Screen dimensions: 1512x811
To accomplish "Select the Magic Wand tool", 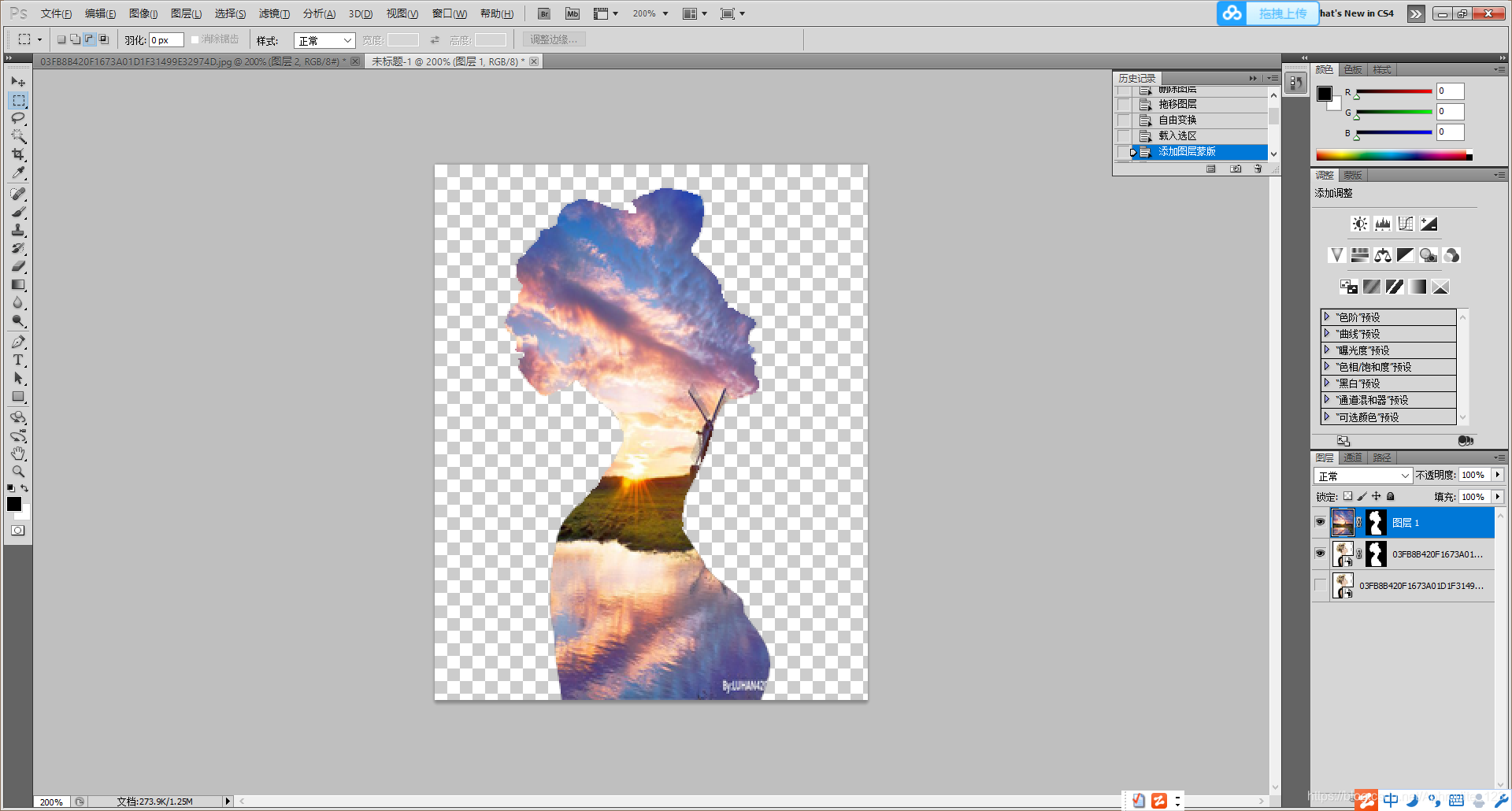I will point(18,136).
